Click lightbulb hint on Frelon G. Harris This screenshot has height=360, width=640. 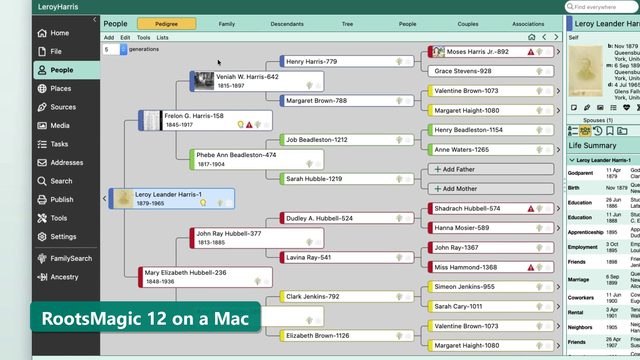point(240,124)
